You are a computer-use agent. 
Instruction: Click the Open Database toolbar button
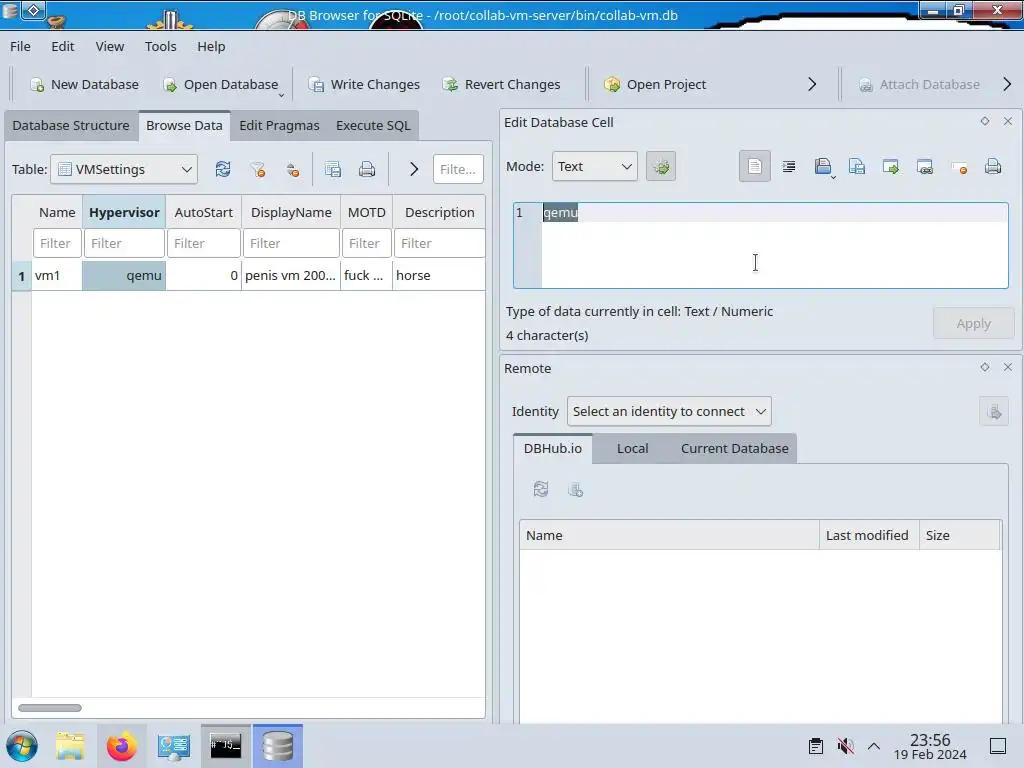pyautogui.click(x=220, y=84)
